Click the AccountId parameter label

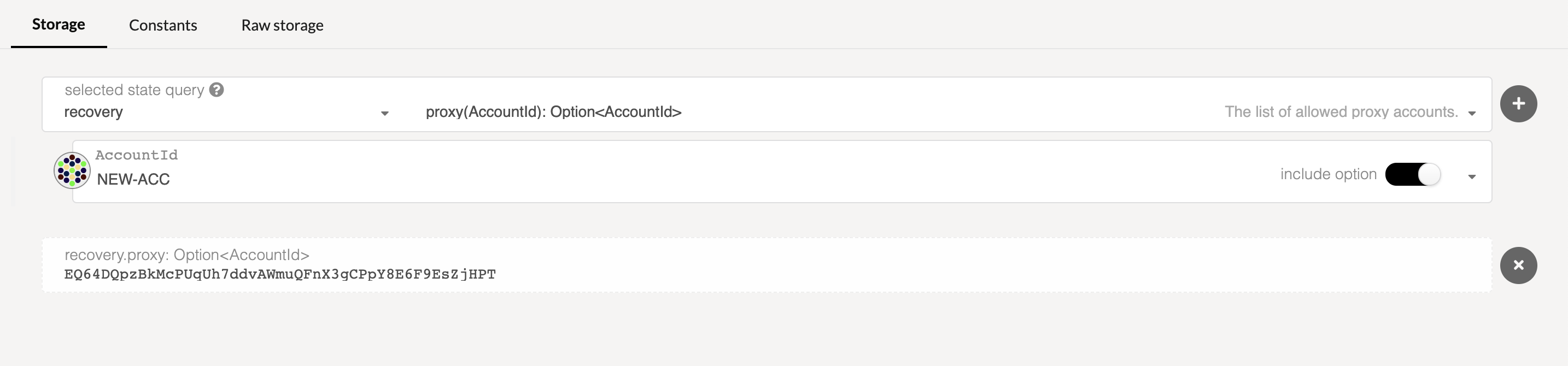point(136,155)
